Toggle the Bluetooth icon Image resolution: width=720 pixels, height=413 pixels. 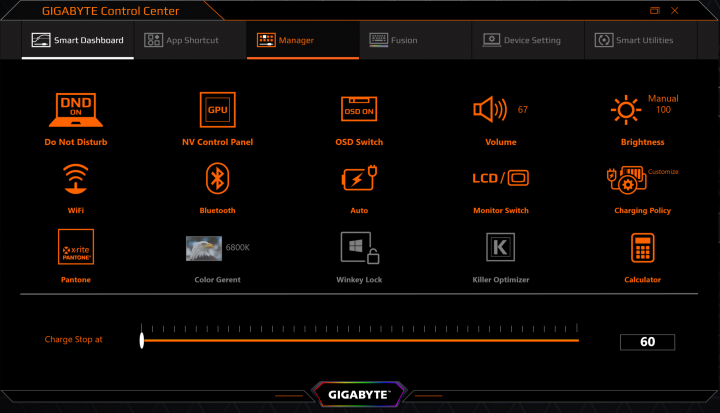(217, 178)
